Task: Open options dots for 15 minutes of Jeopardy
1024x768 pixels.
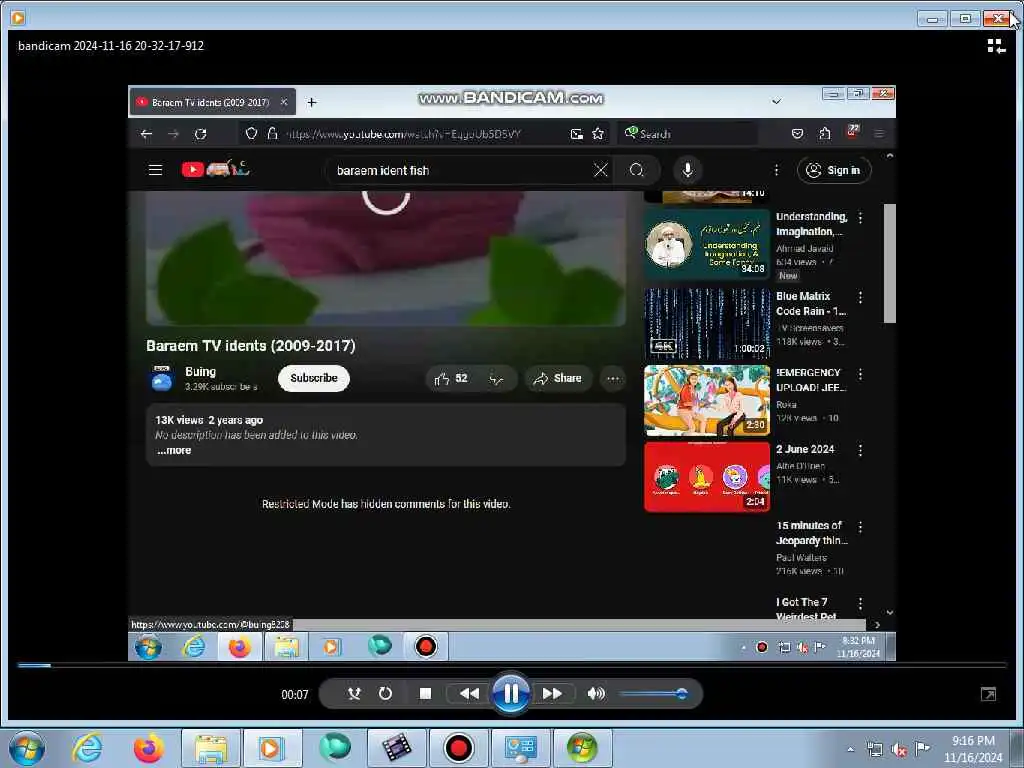Action: point(860,527)
